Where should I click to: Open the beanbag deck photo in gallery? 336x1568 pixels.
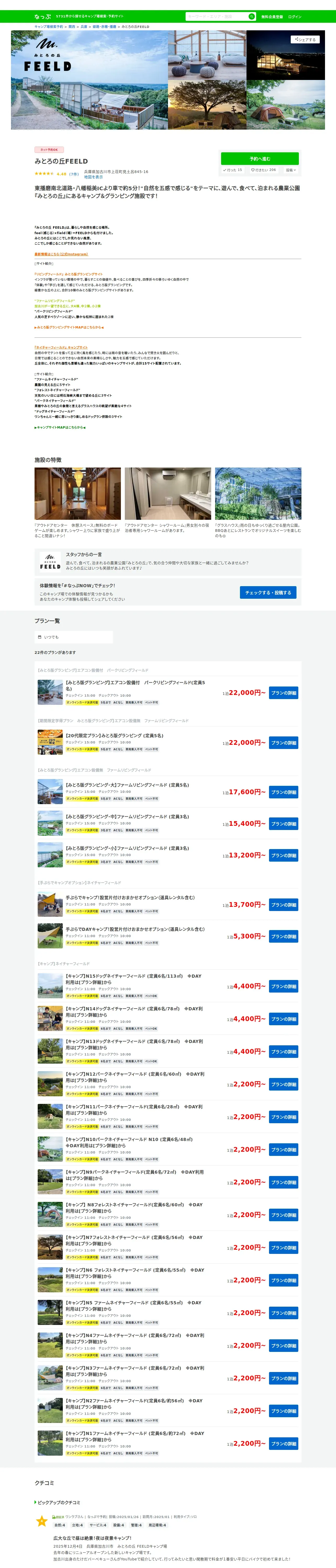point(207,55)
